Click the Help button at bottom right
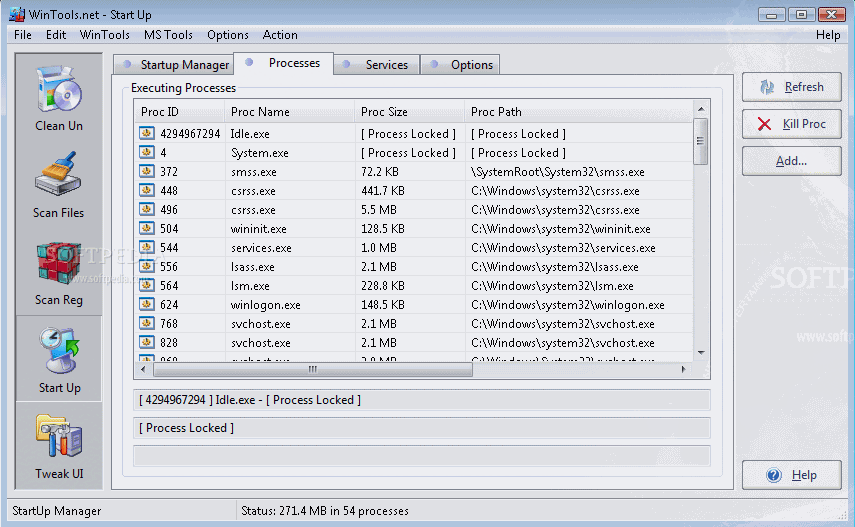855x527 pixels. pyautogui.click(x=792, y=475)
